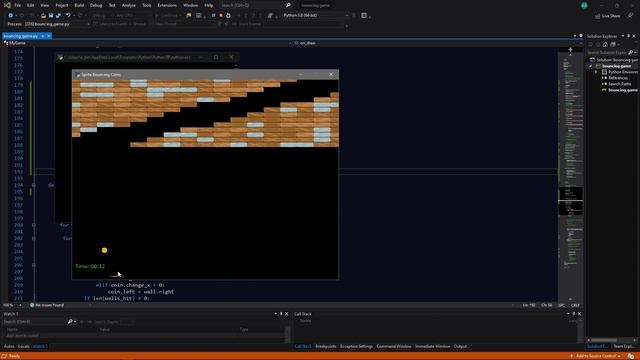Screen dimensions: 640x360
Task: Select References in Solution Explorer
Action: (618, 78)
